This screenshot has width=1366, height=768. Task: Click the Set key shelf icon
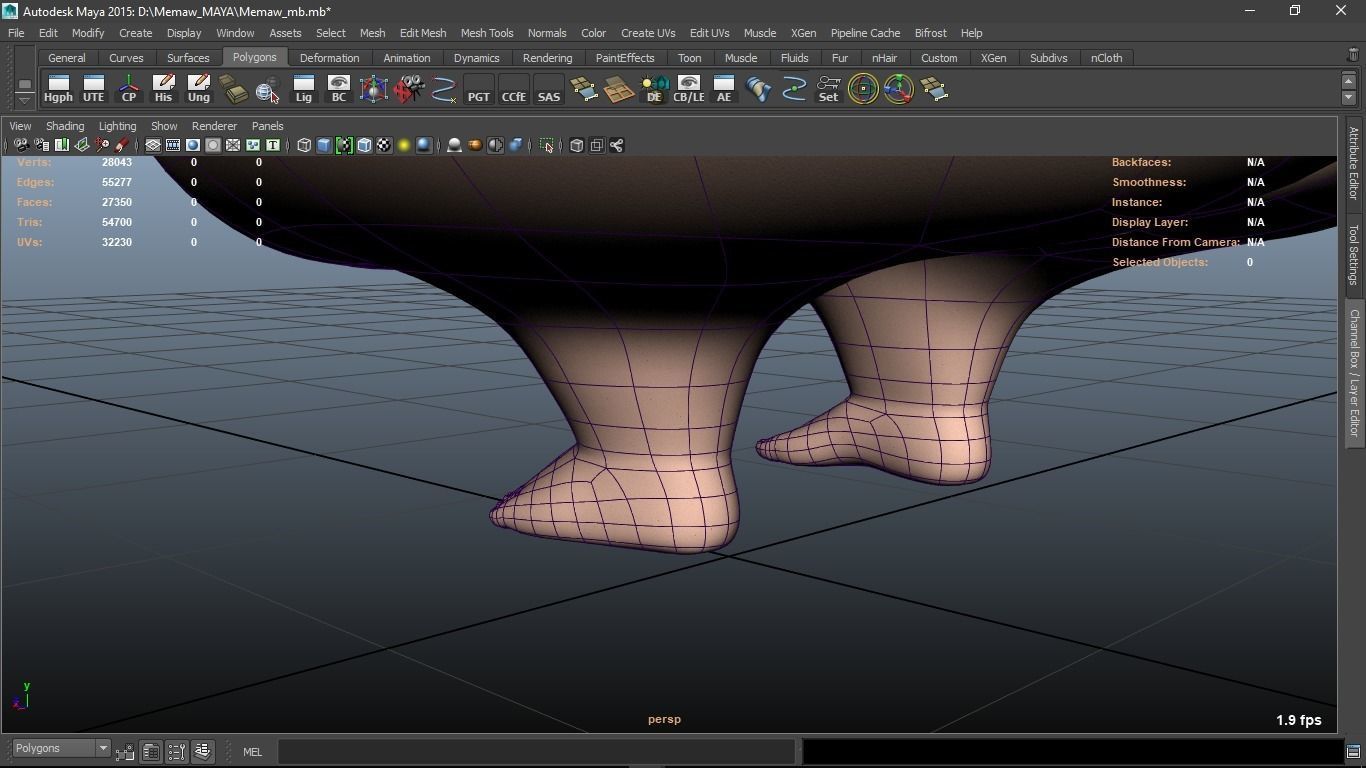pos(828,89)
